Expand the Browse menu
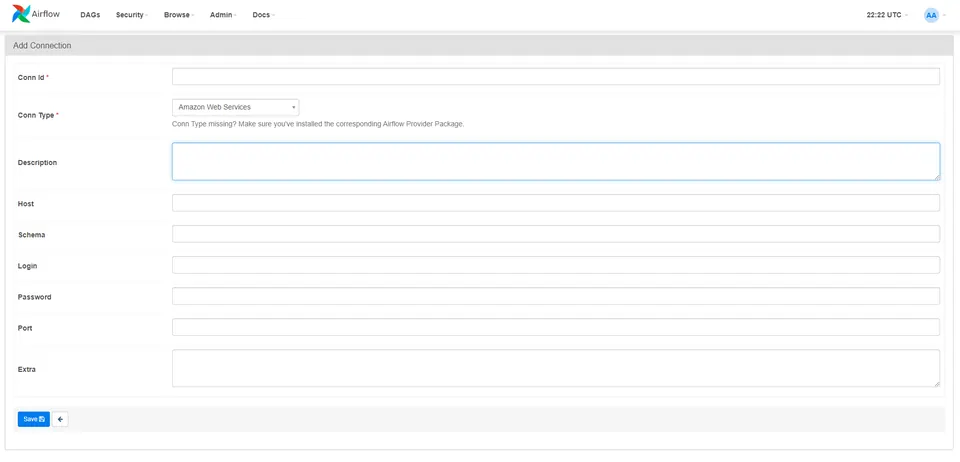960x462 pixels. pyautogui.click(x=179, y=15)
